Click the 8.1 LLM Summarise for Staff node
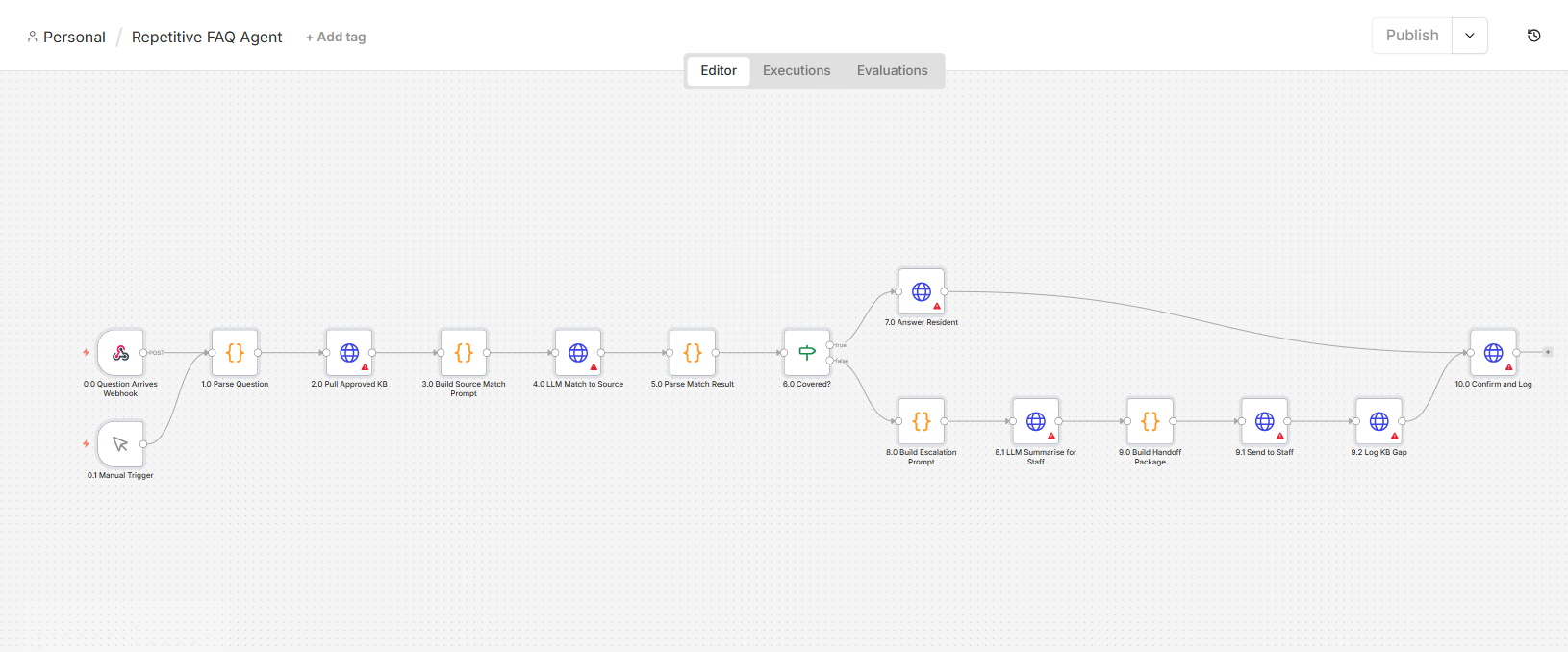The height and width of the screenshot is (652, 1568). pyautogui.click(x=1036, y=421)
